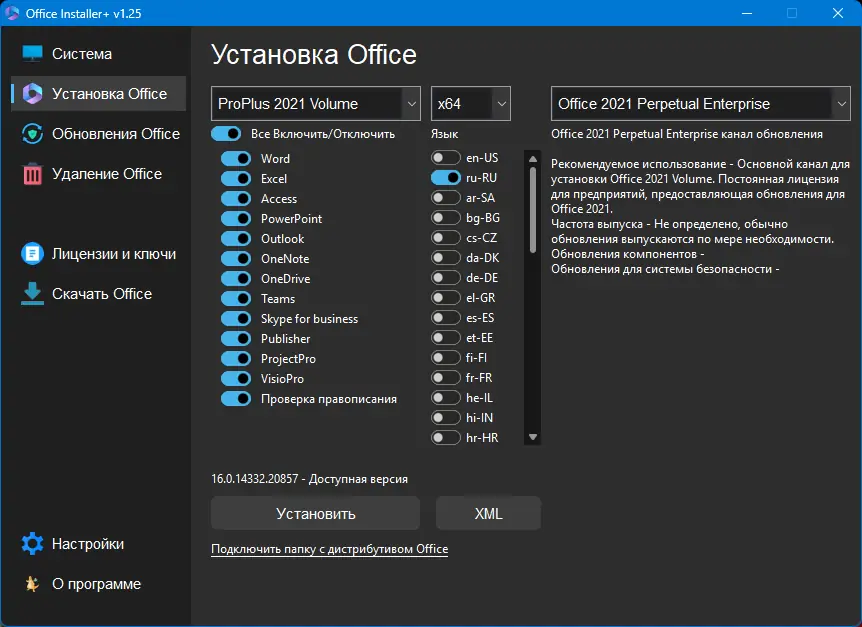Disable the Word toggle switch
The width and height of the screenshot is (862, 627).
click(235, 159)
